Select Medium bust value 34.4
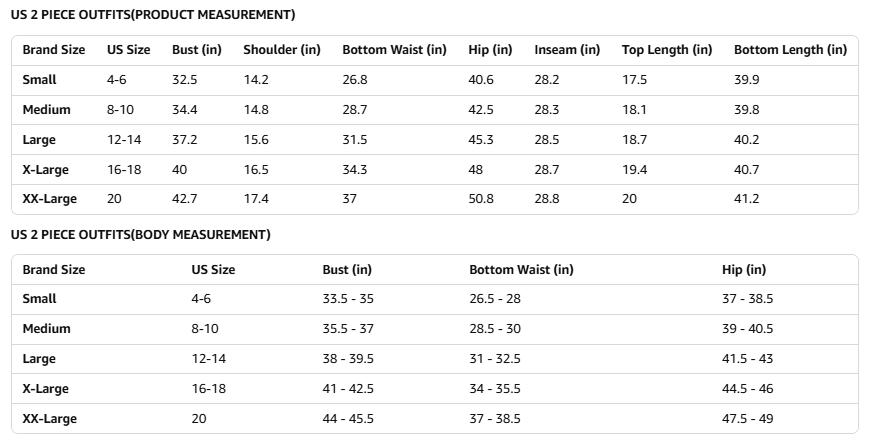This screenshot has width=871, height=448. pos(185,110)
